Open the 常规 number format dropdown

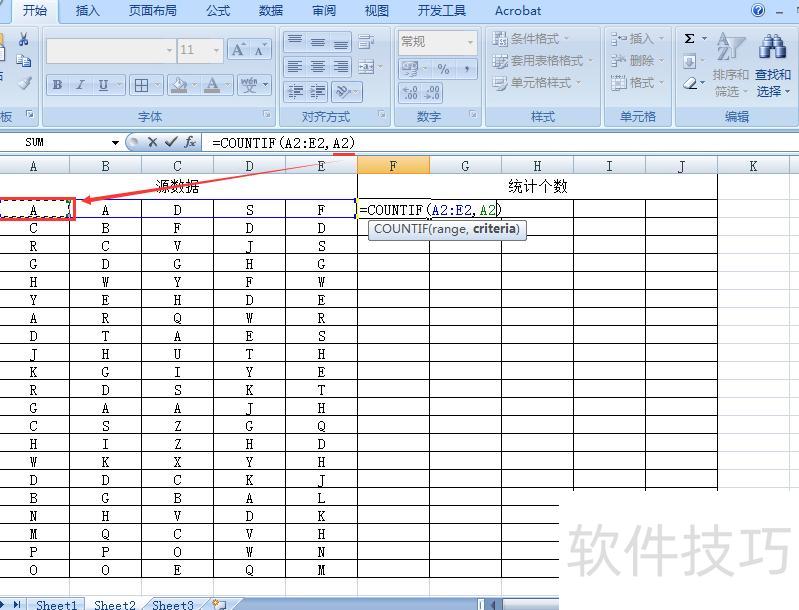coord(470,42)
